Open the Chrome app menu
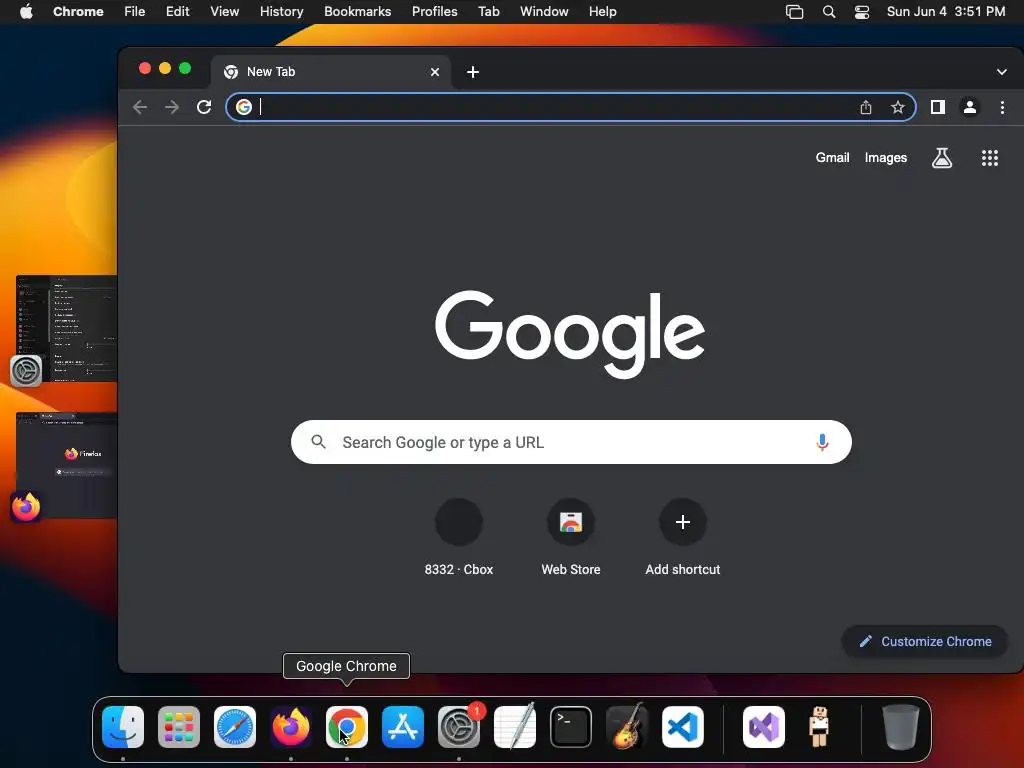Image resolution: width=1024 pixels, height=768 pixels. [78, 11]
